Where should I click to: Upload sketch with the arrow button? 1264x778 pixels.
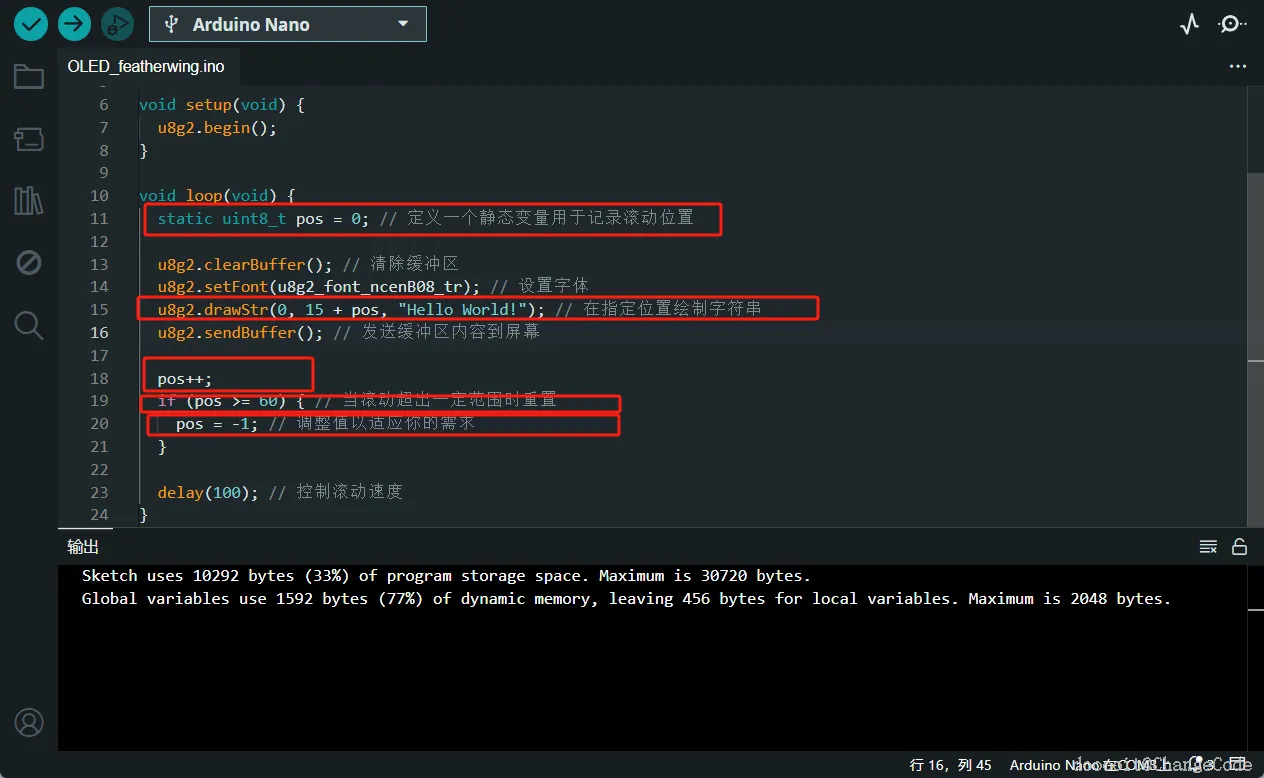[x=74, y=24]
